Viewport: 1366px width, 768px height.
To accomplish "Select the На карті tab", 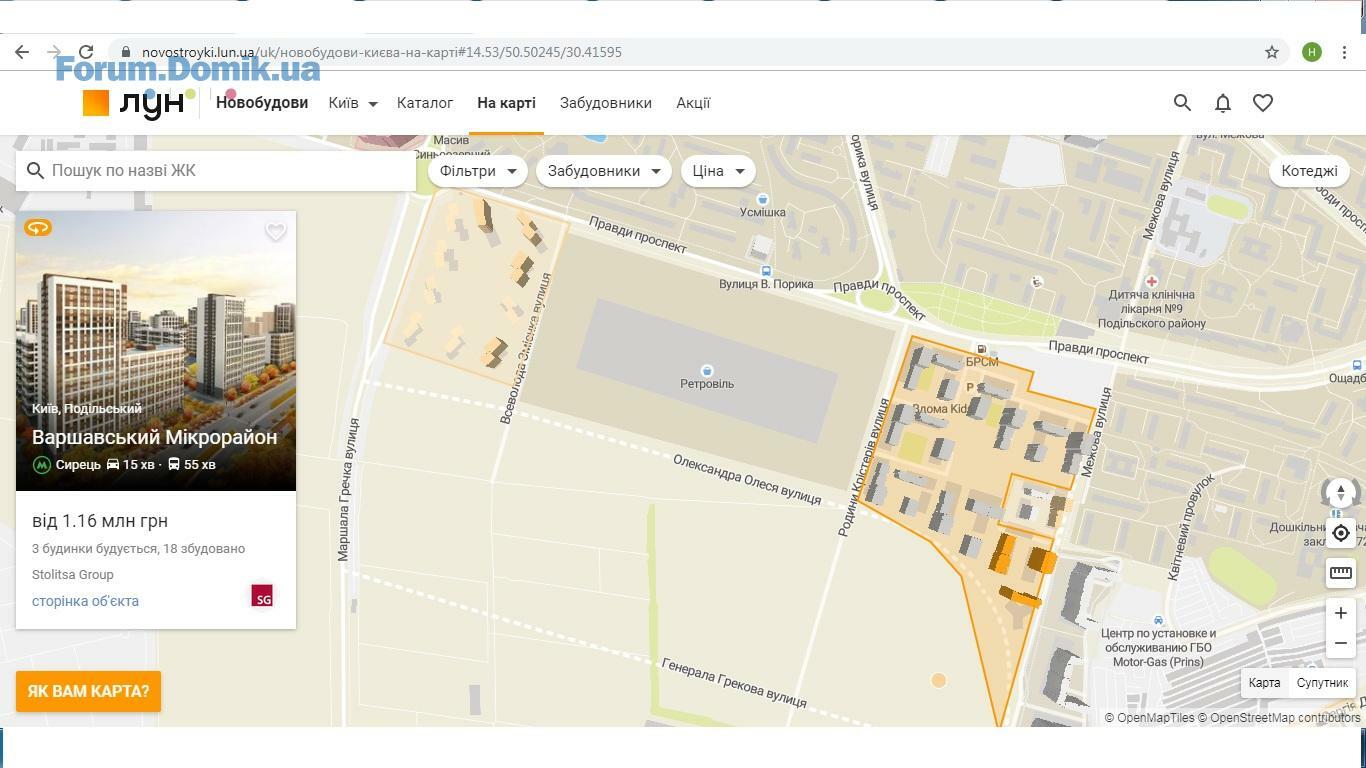I will point(506,102).
